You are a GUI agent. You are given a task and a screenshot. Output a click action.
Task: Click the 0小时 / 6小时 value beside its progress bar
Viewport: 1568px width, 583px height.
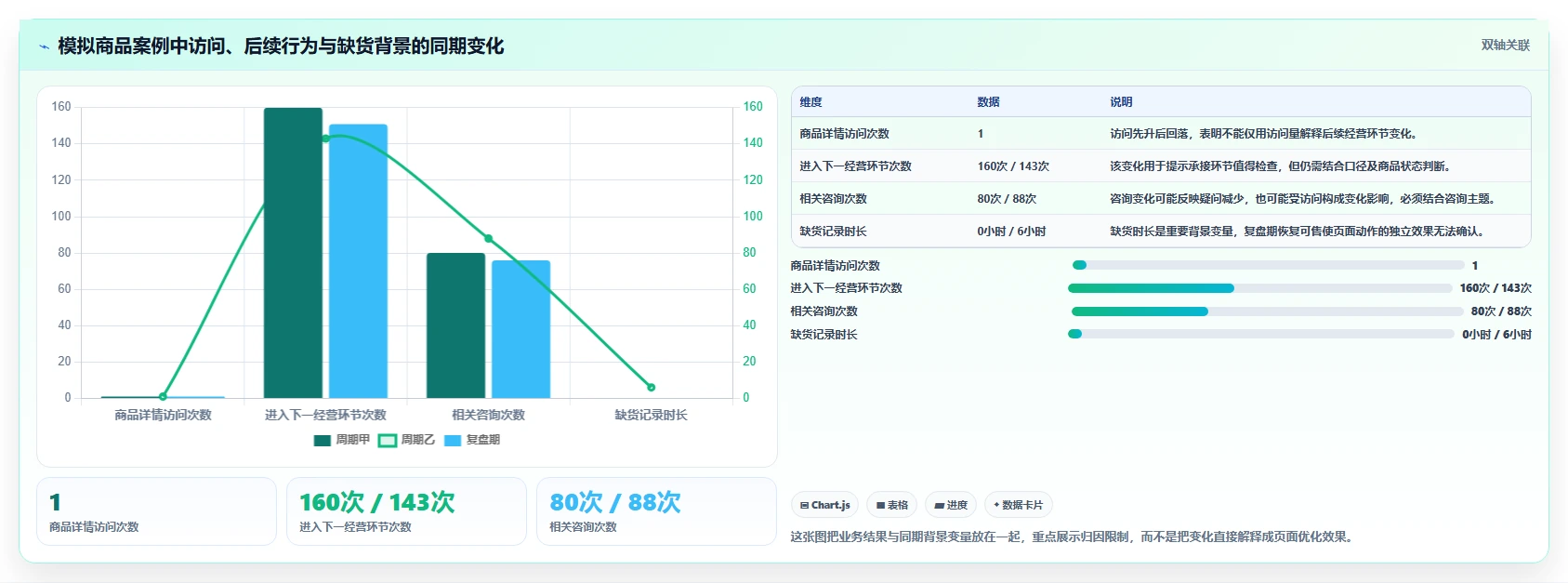click(x=1496, y=335)
